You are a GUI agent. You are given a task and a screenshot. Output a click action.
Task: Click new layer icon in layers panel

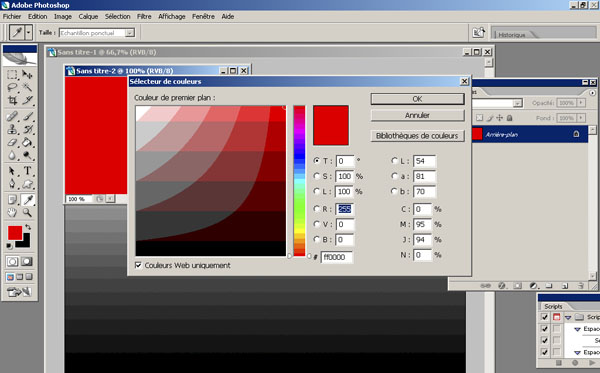(x=565, y=285)
